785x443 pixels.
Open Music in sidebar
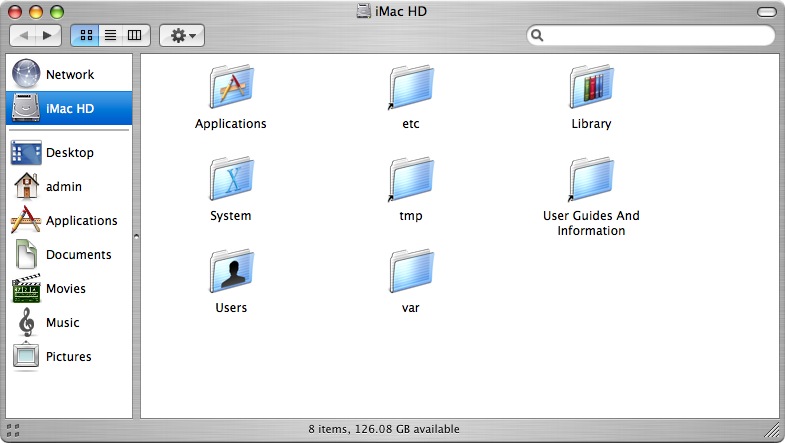pyautogui.click(x=69, y=322)
